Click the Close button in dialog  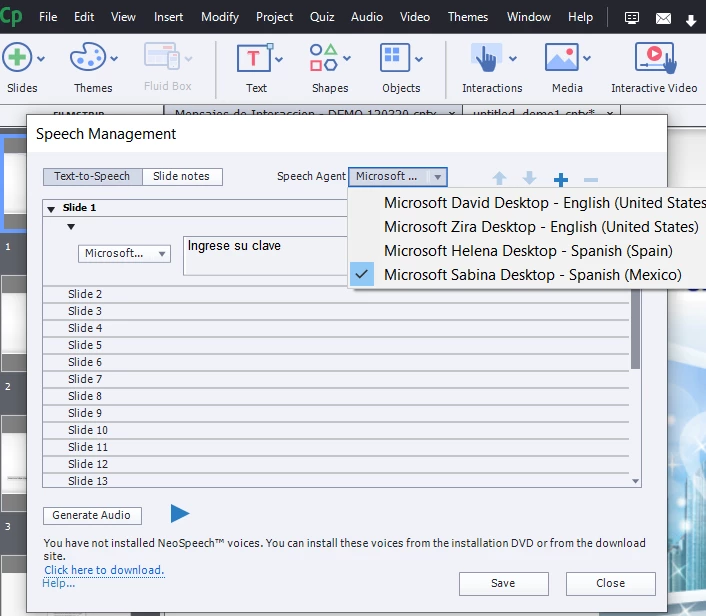(611, 584)
